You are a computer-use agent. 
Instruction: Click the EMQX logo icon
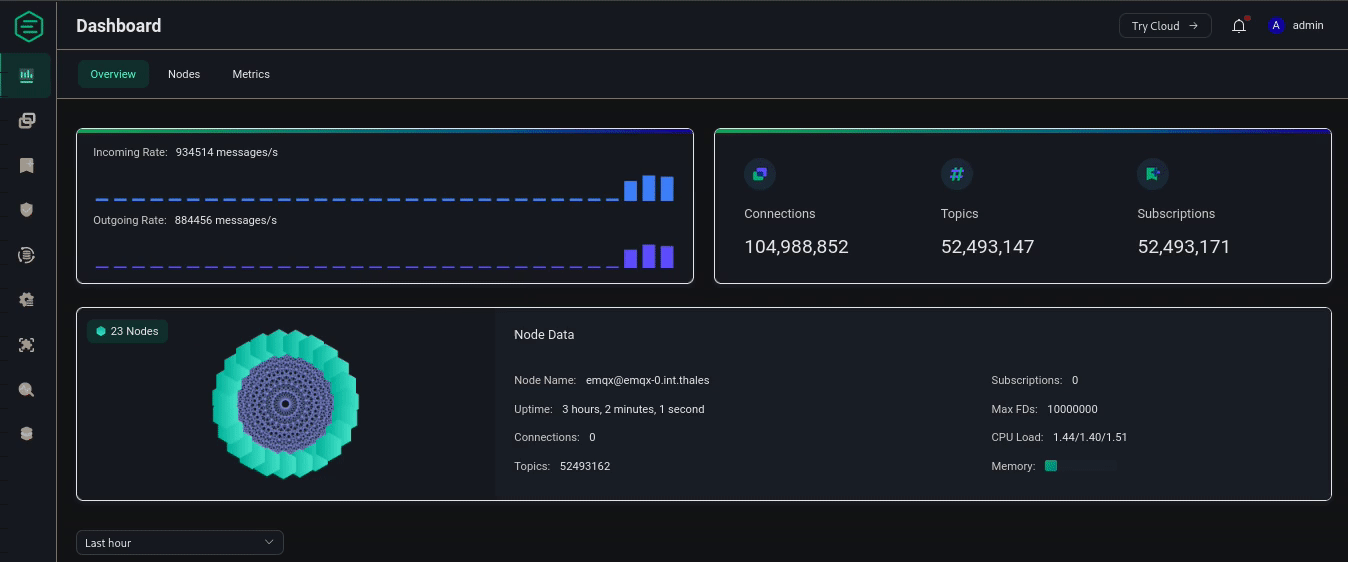28,26
